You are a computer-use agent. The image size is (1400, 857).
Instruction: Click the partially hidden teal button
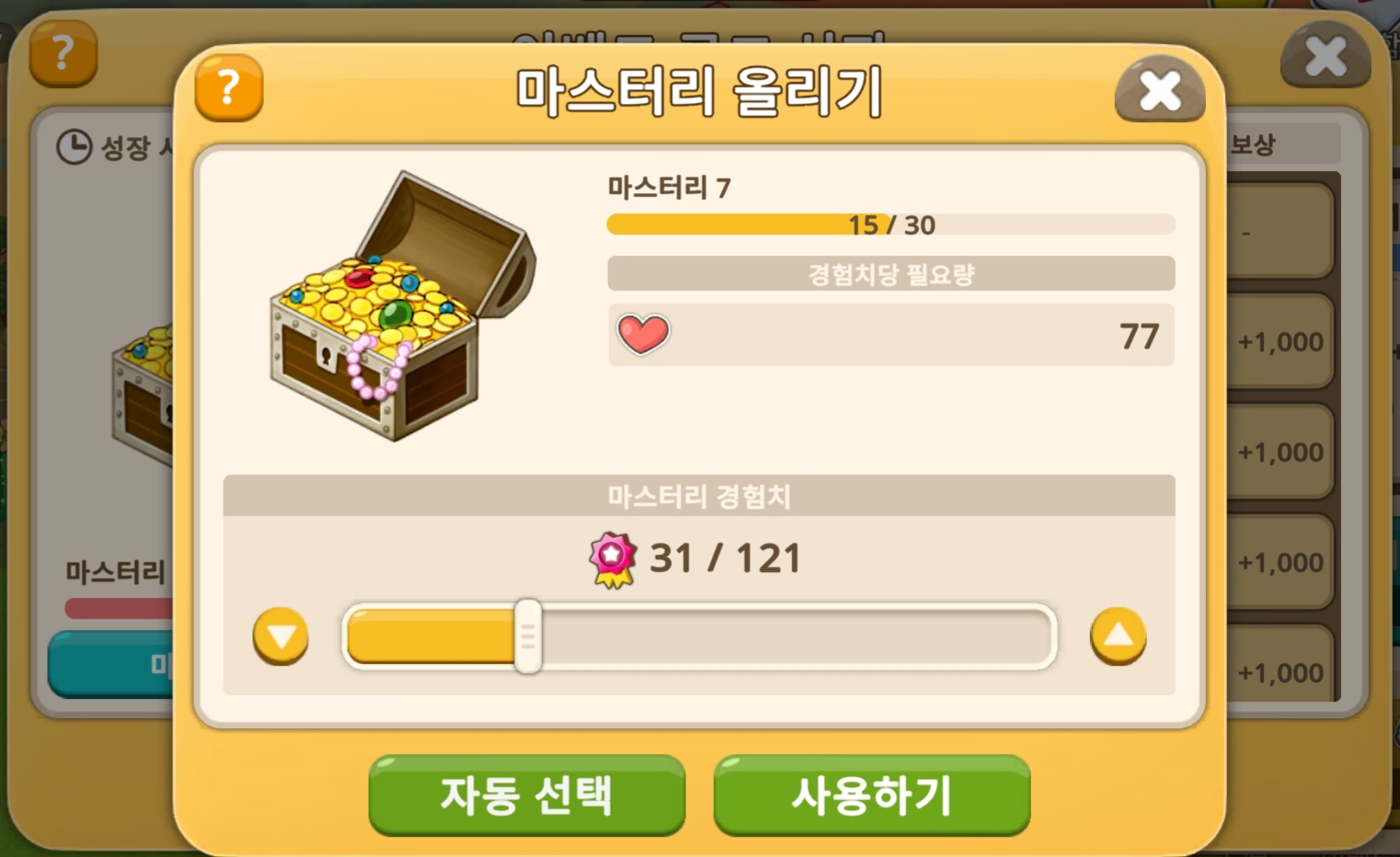(x=110, y=664)
